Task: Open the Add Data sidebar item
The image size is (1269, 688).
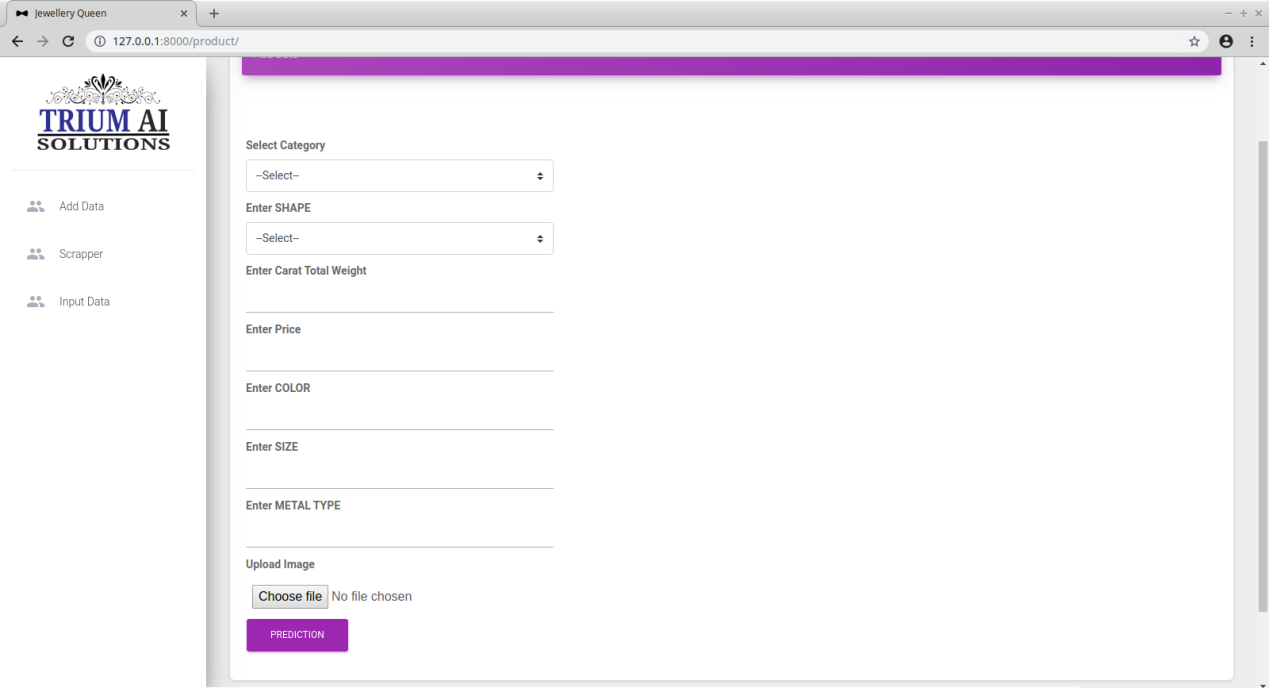Action: tap(81, 206)
